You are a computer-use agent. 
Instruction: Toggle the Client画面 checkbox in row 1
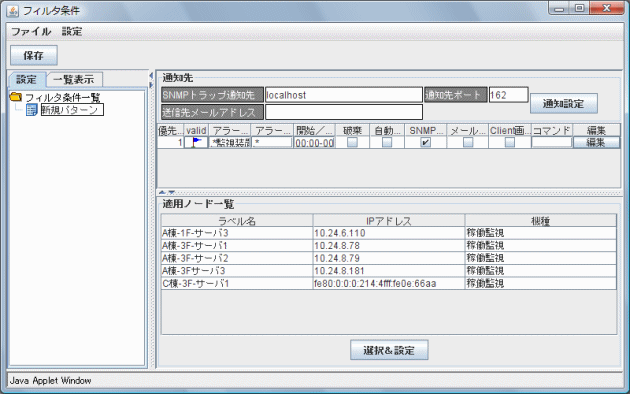point(510,142)
